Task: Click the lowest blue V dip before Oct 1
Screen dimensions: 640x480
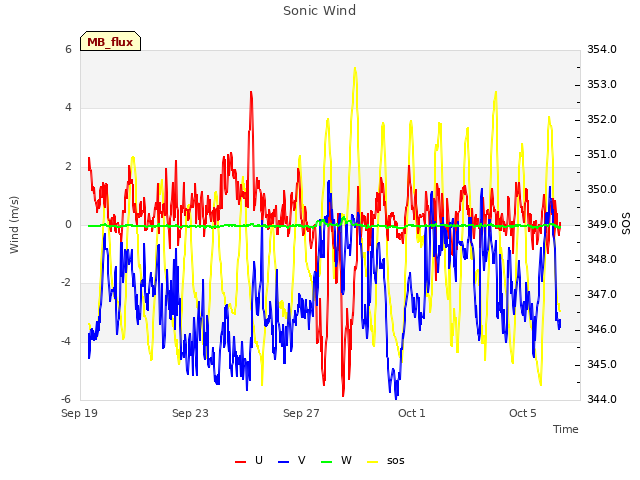Action: pos(396,397)
